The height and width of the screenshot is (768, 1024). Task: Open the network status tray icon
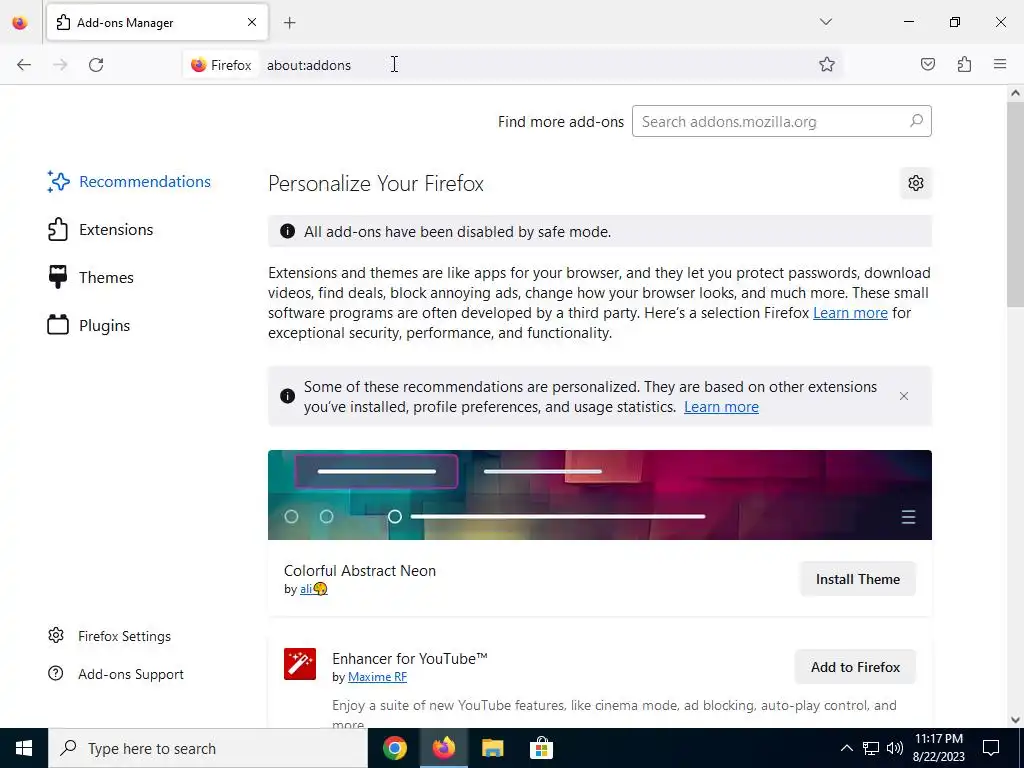[x=871, y=748]
